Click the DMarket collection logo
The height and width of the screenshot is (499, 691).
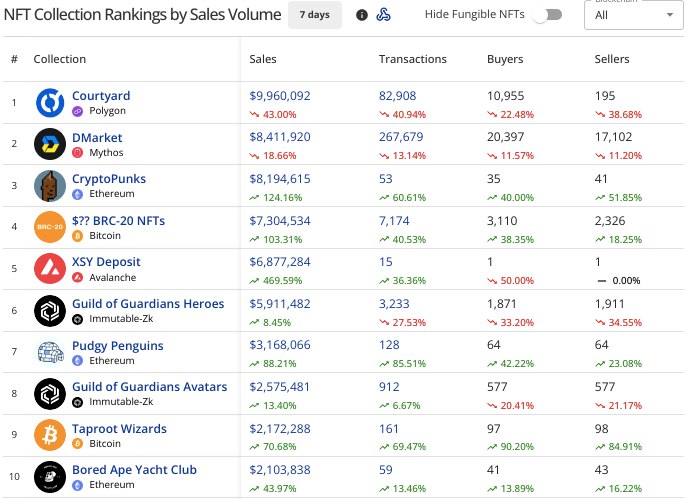pyautogui.click(x=50, y=144)
